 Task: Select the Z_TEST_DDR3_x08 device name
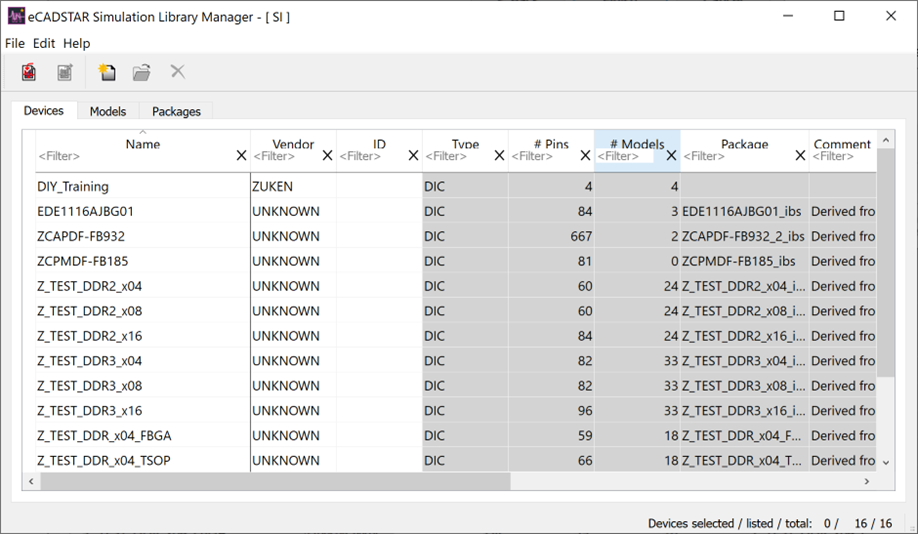[x=90, y=386]
